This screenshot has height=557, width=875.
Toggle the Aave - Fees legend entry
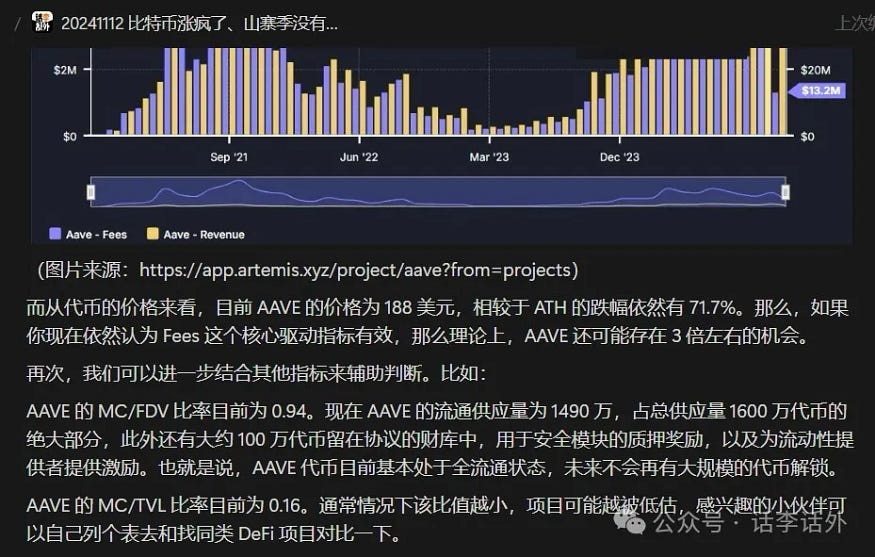pyautogui.click(x=88, y=234)
